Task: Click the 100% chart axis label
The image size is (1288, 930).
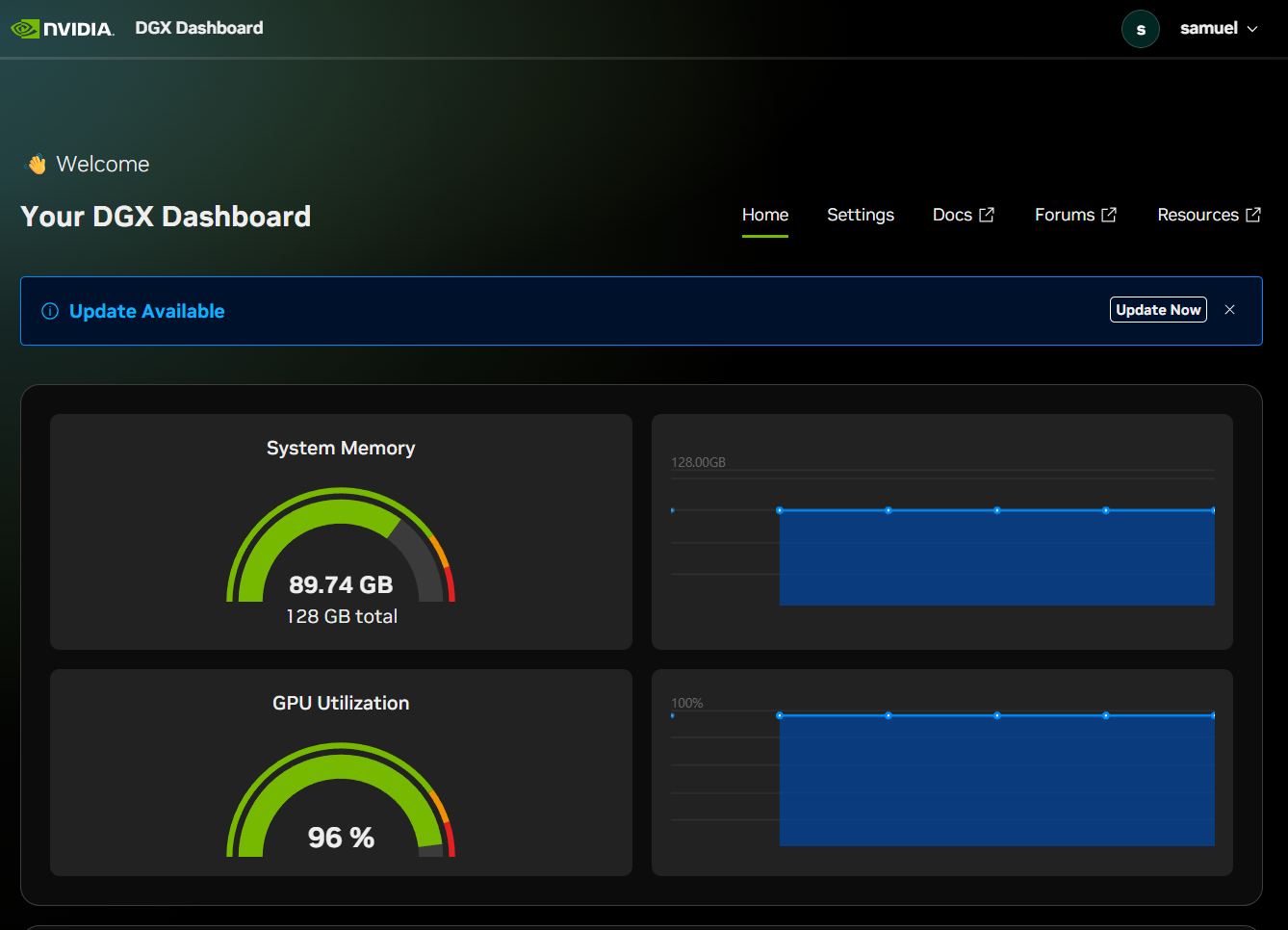Action: [x=687, y=703]
